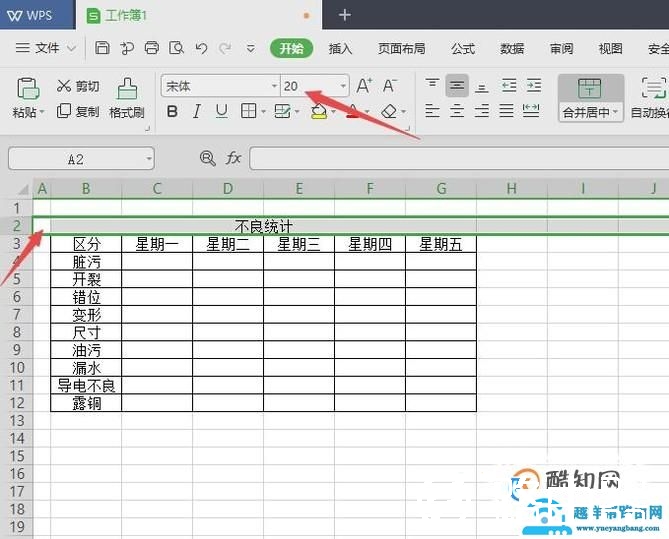Click the eraser clear icon

pos(389,112)
